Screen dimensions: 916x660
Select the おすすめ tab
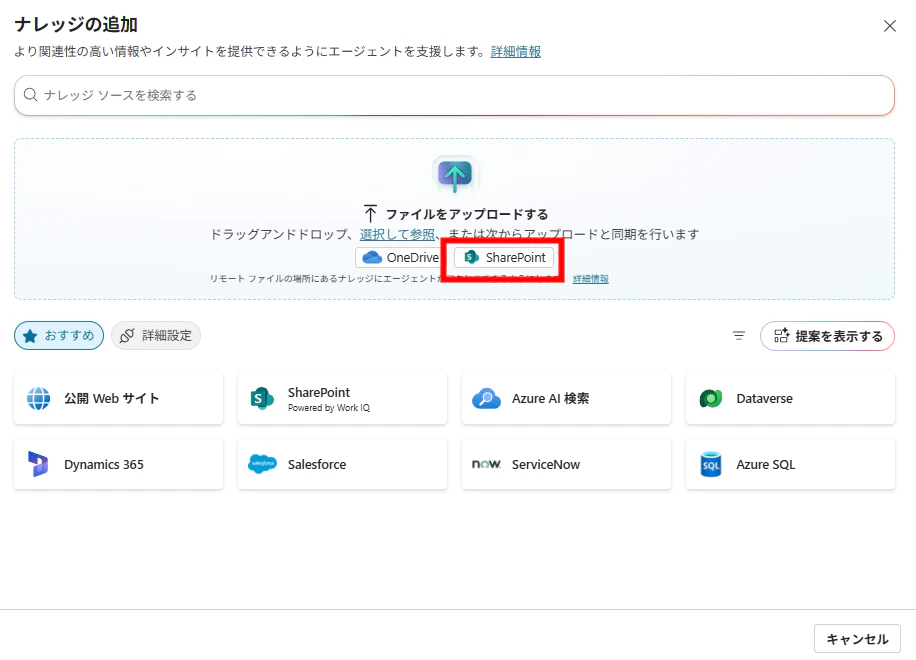[59, 336]
